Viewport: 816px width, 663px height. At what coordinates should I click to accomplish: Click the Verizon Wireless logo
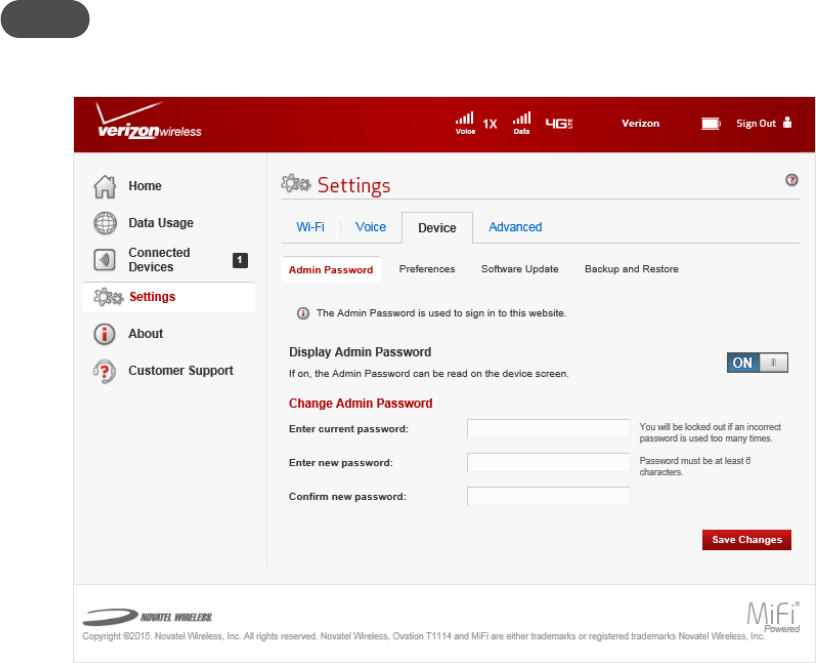pyautogui.click(x=149, y=121)
